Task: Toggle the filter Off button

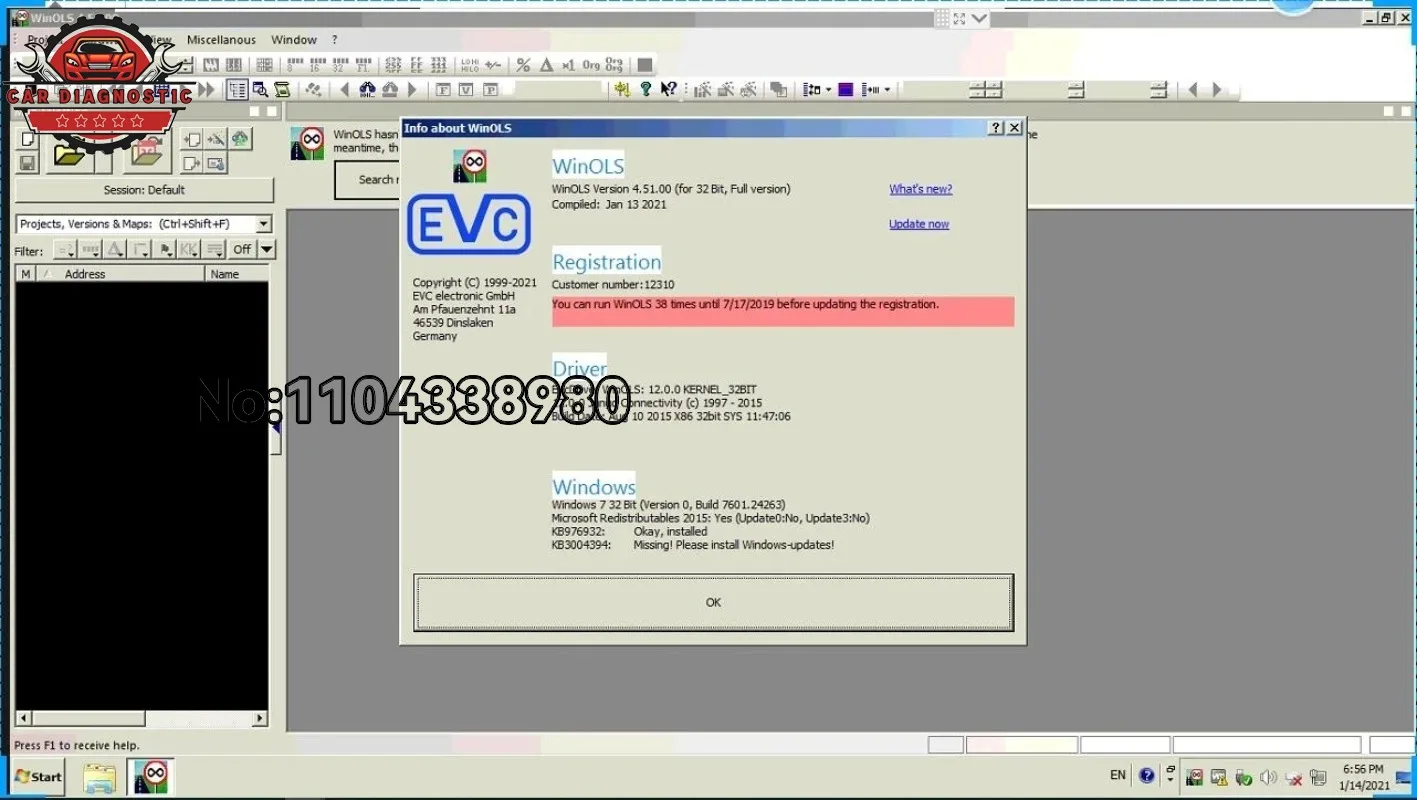Action: (x=242, y=249)
